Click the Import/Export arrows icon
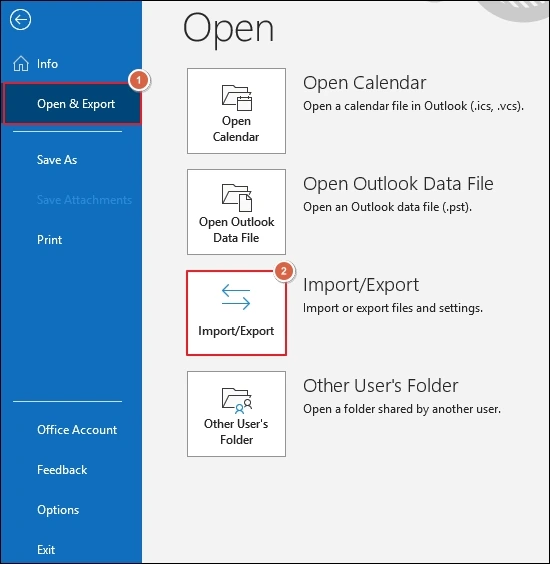The width and height of the screenshot is (550, 564). (x=236, y=297)
